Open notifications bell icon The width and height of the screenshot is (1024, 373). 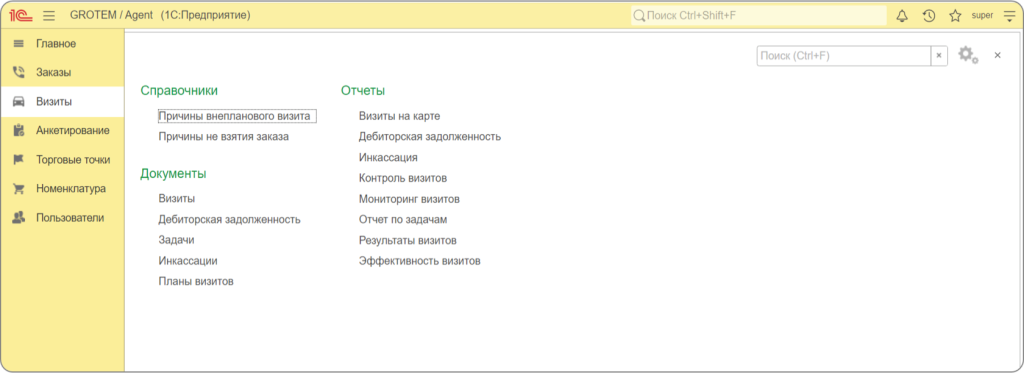pyautogui.click(x=902, y=16)
